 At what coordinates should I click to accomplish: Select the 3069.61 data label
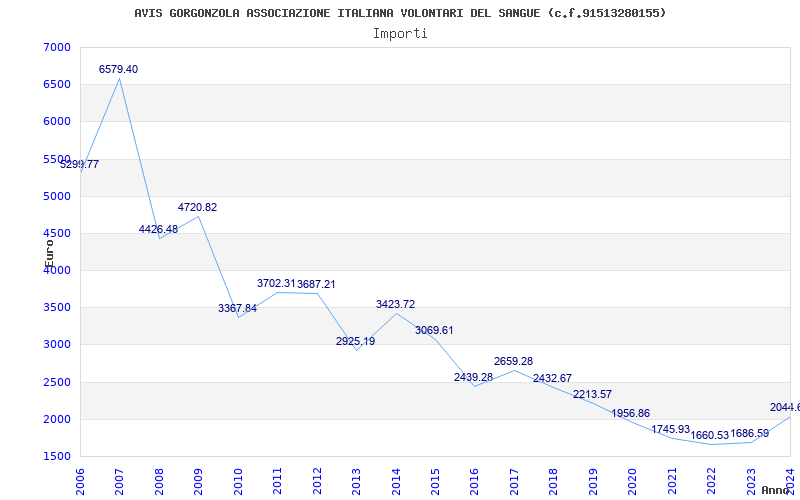434,331
